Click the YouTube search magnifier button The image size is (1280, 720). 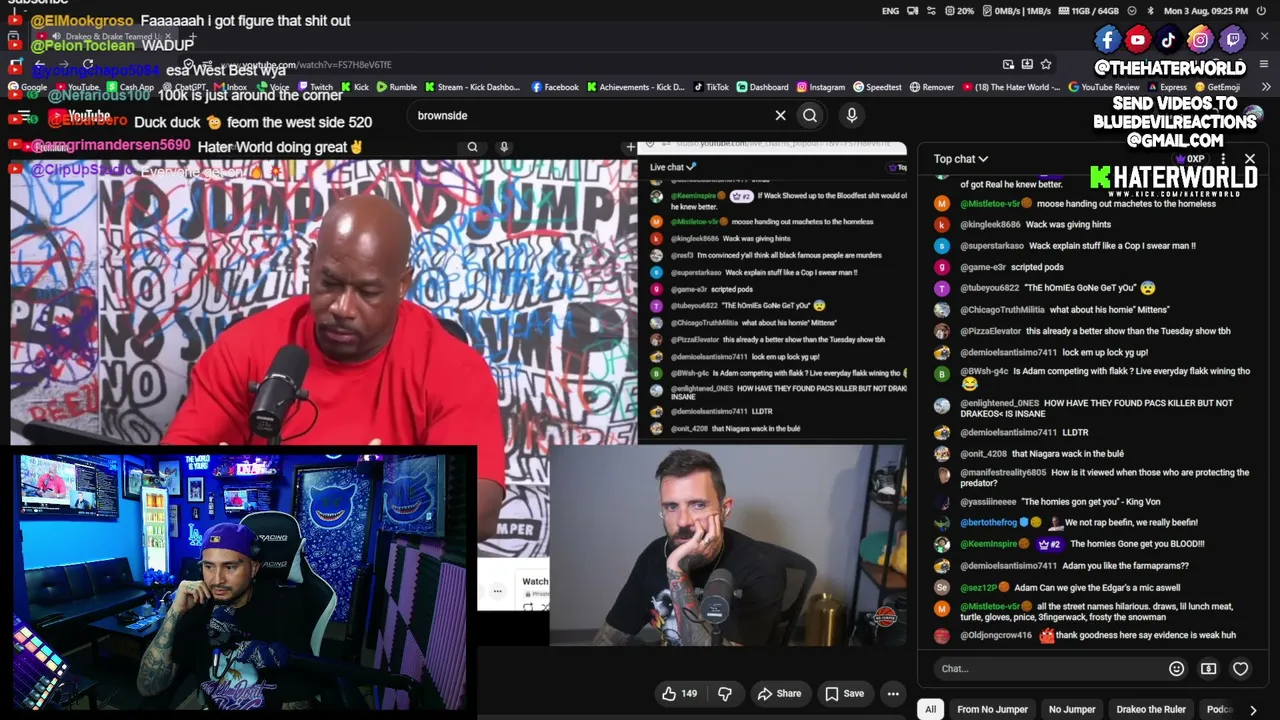tap(810, 115)
